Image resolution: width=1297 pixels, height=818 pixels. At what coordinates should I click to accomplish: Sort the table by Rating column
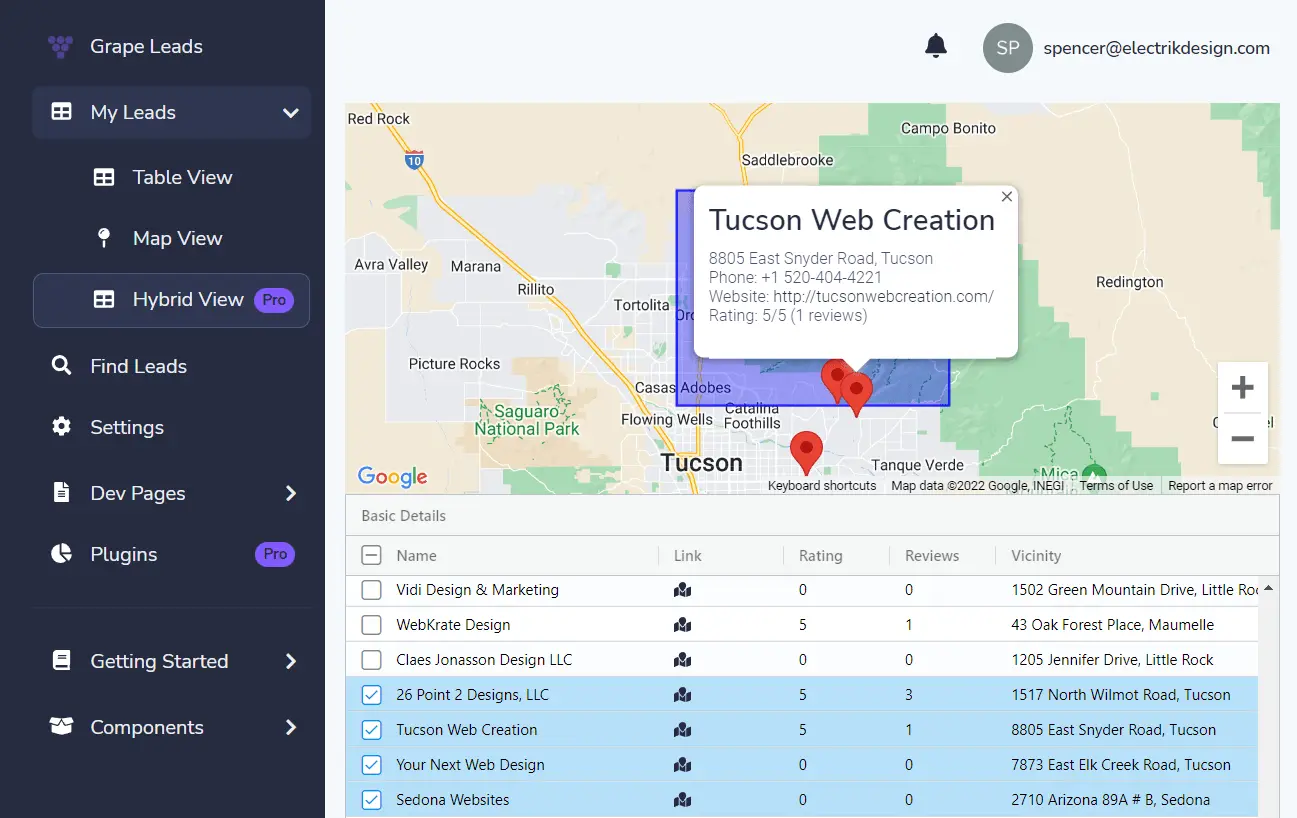click(820, 556)
